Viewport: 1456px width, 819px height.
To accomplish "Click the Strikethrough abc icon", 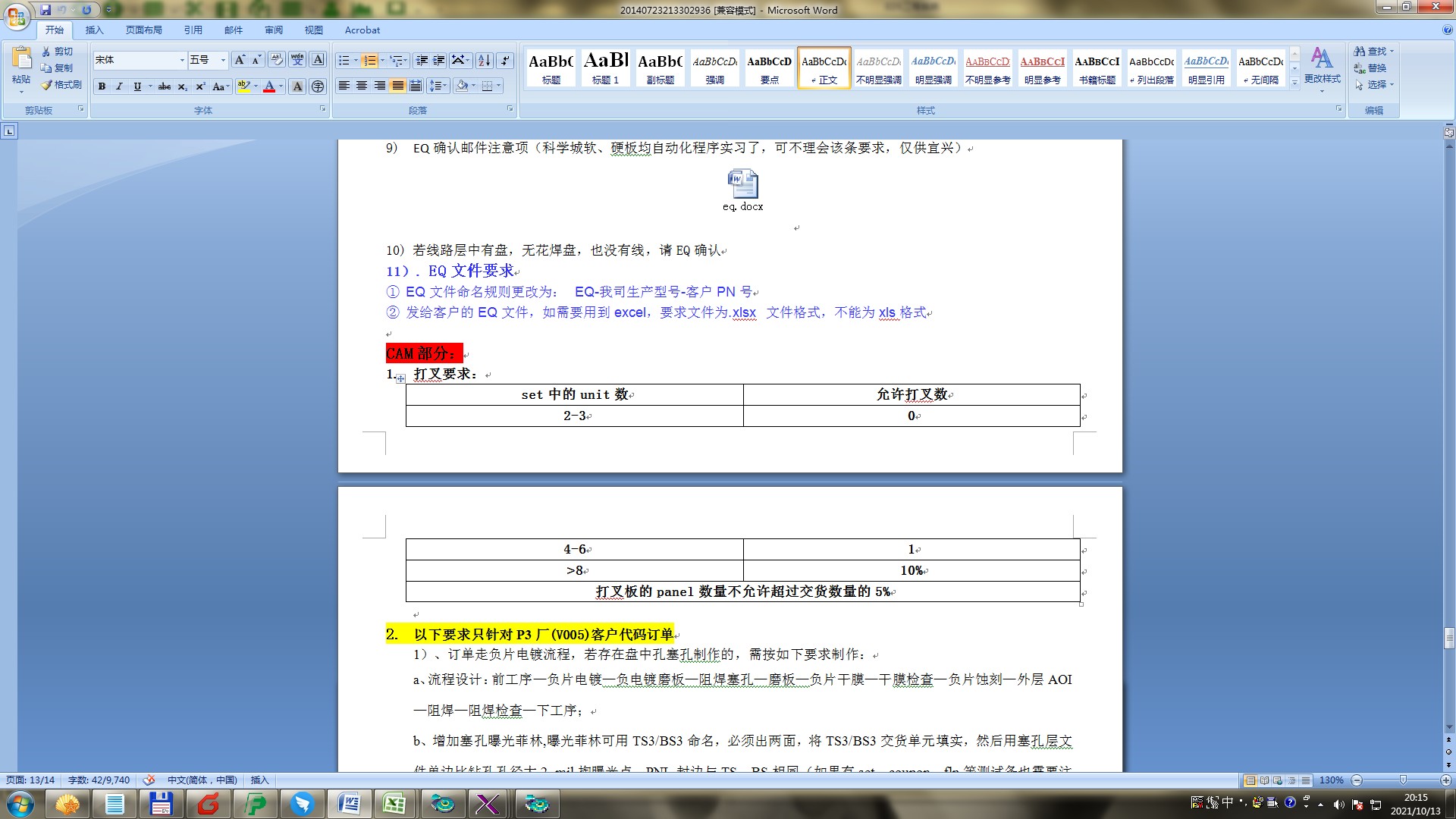I will pyautogui.click(x=164, y=86).
